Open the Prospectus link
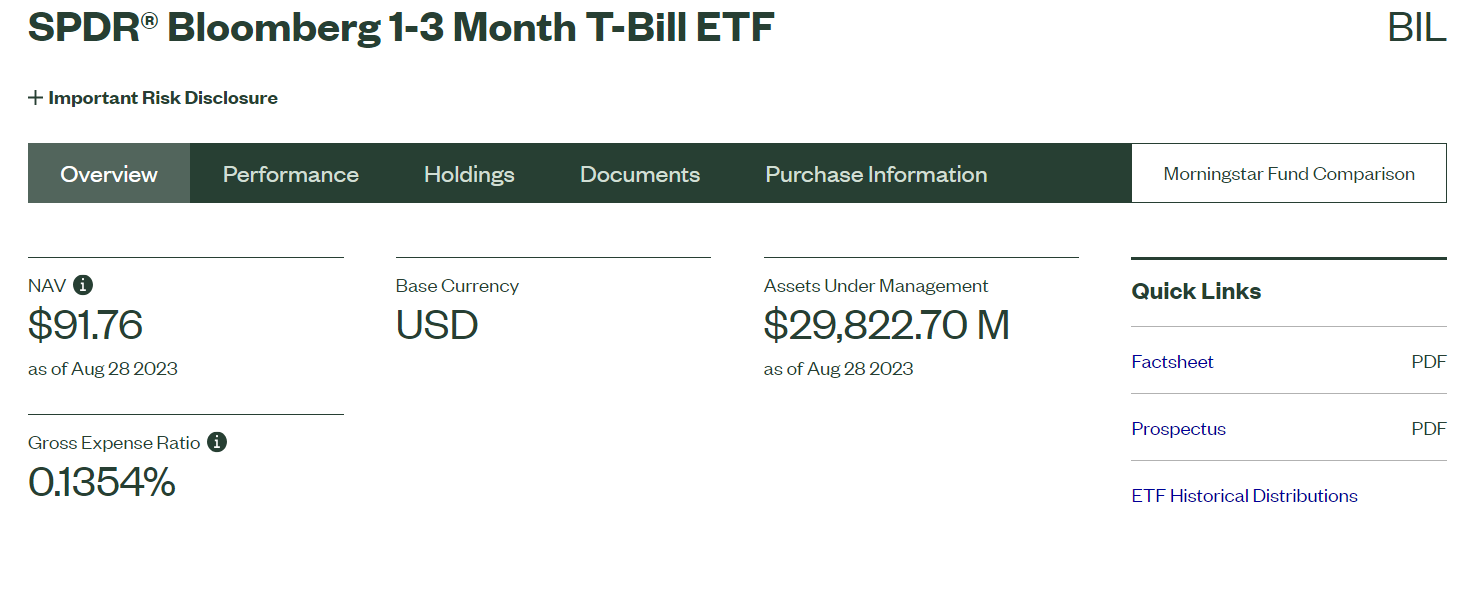Screen dimensions: 1477x590 (1178, 429)
